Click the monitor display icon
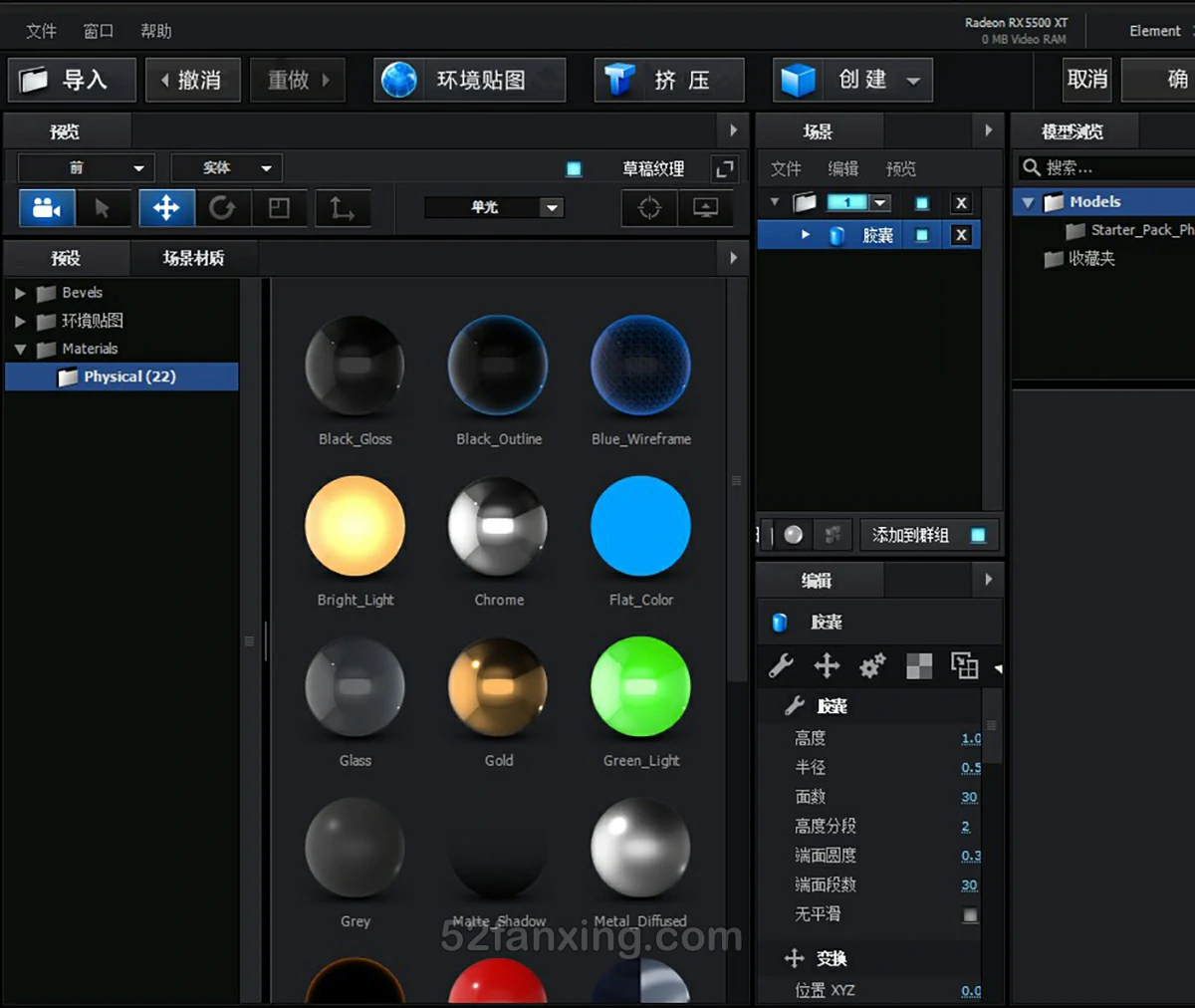The image size is (1195, 1008). (706, 207)
